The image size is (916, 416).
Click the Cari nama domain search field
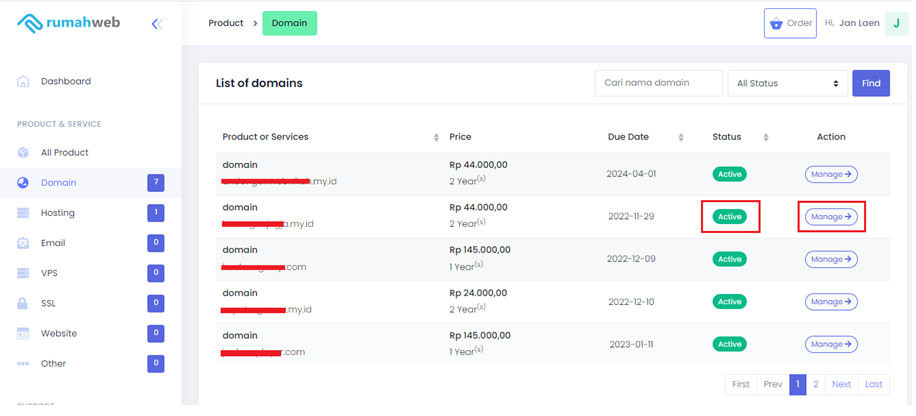coord(658,83)
